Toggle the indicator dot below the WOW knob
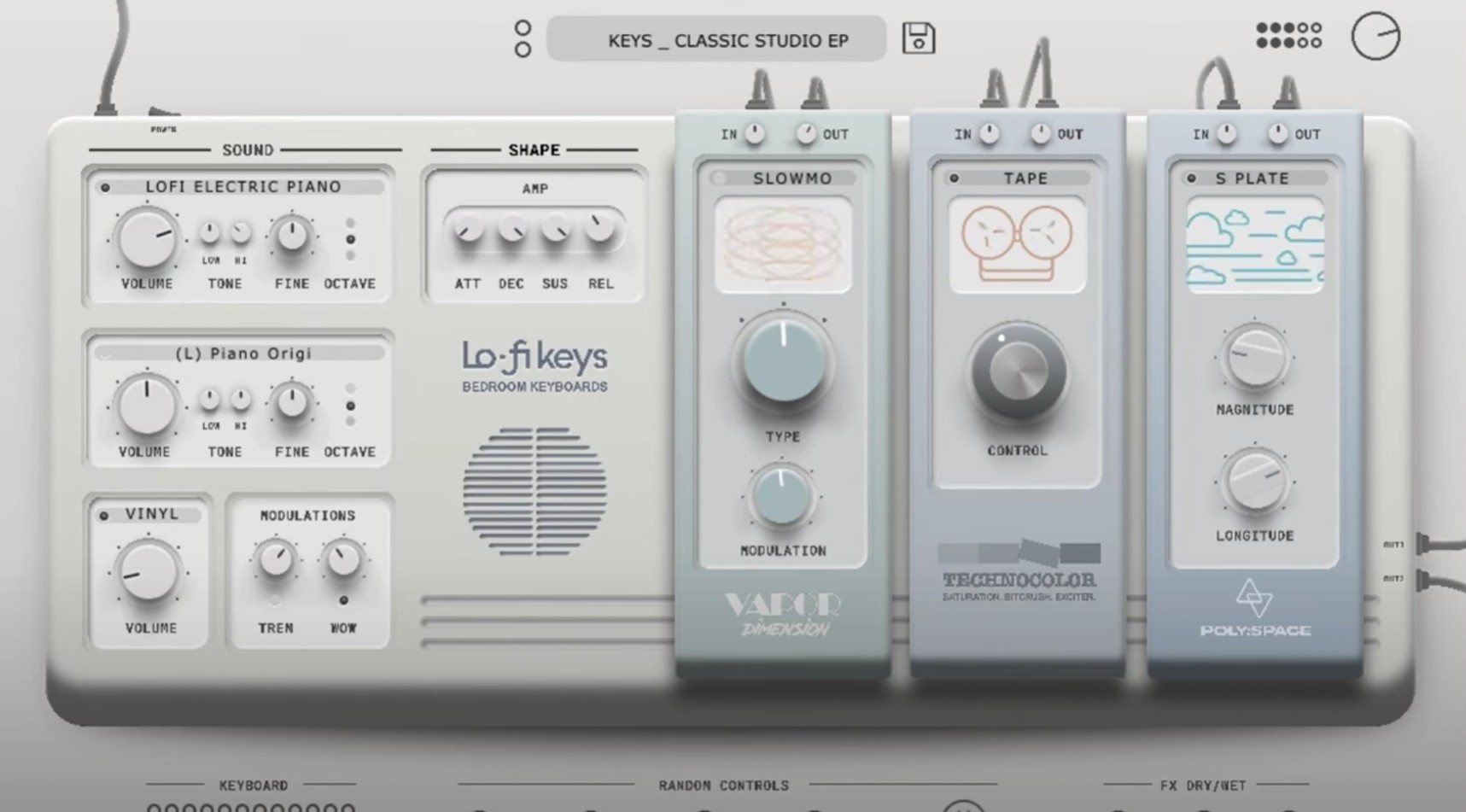The height and width of the screenshot is (812, 1466). (x=343, y=600)
